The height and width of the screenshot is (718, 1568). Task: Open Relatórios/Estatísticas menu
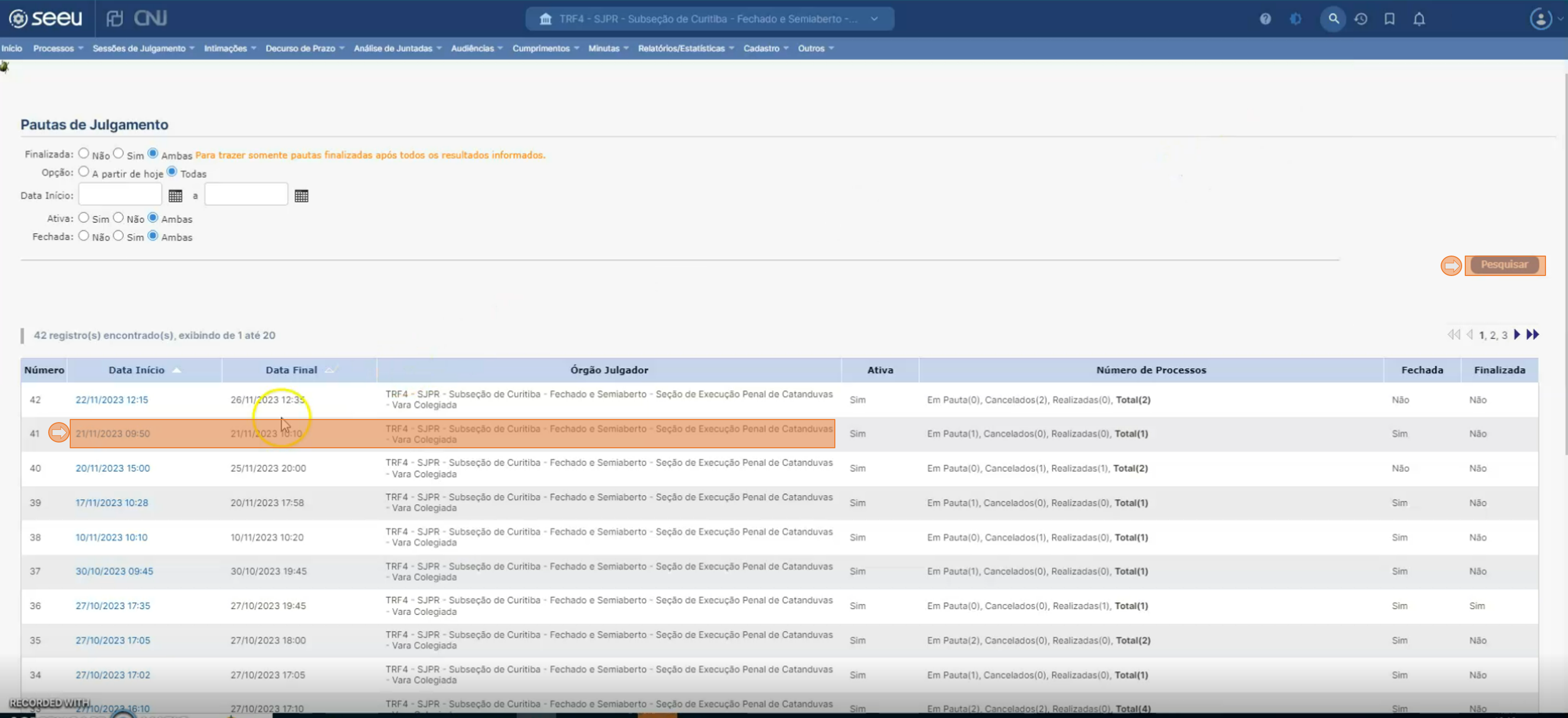coord(685,49)
